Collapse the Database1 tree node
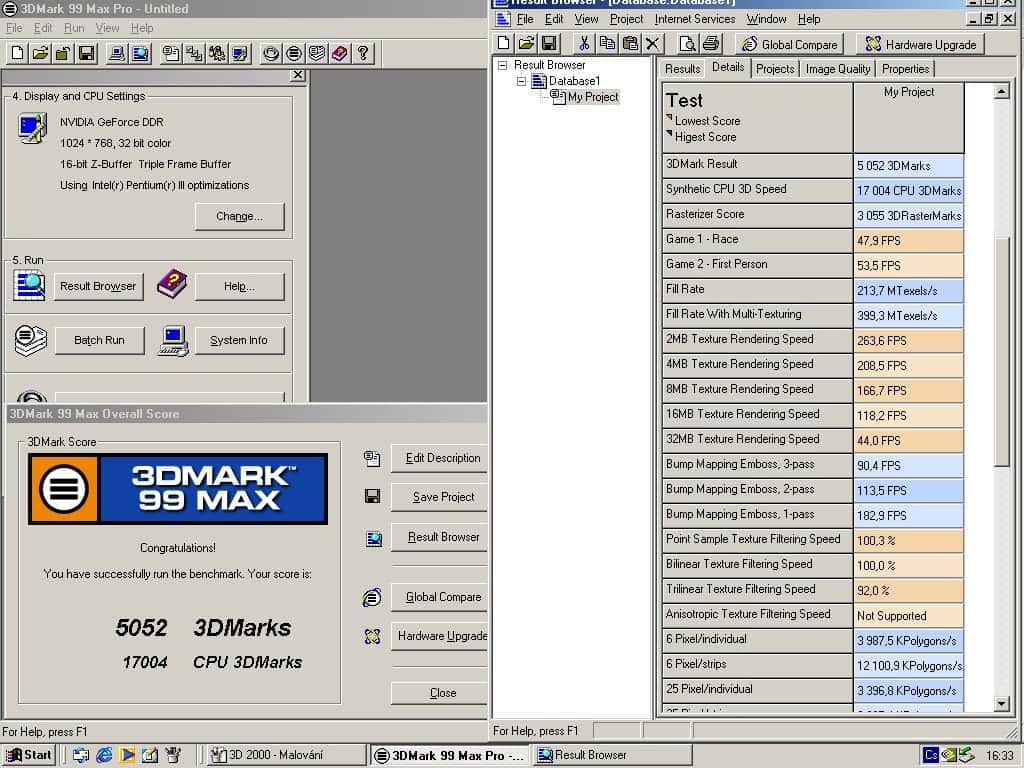1024x768 pixels. coord(521,82)
